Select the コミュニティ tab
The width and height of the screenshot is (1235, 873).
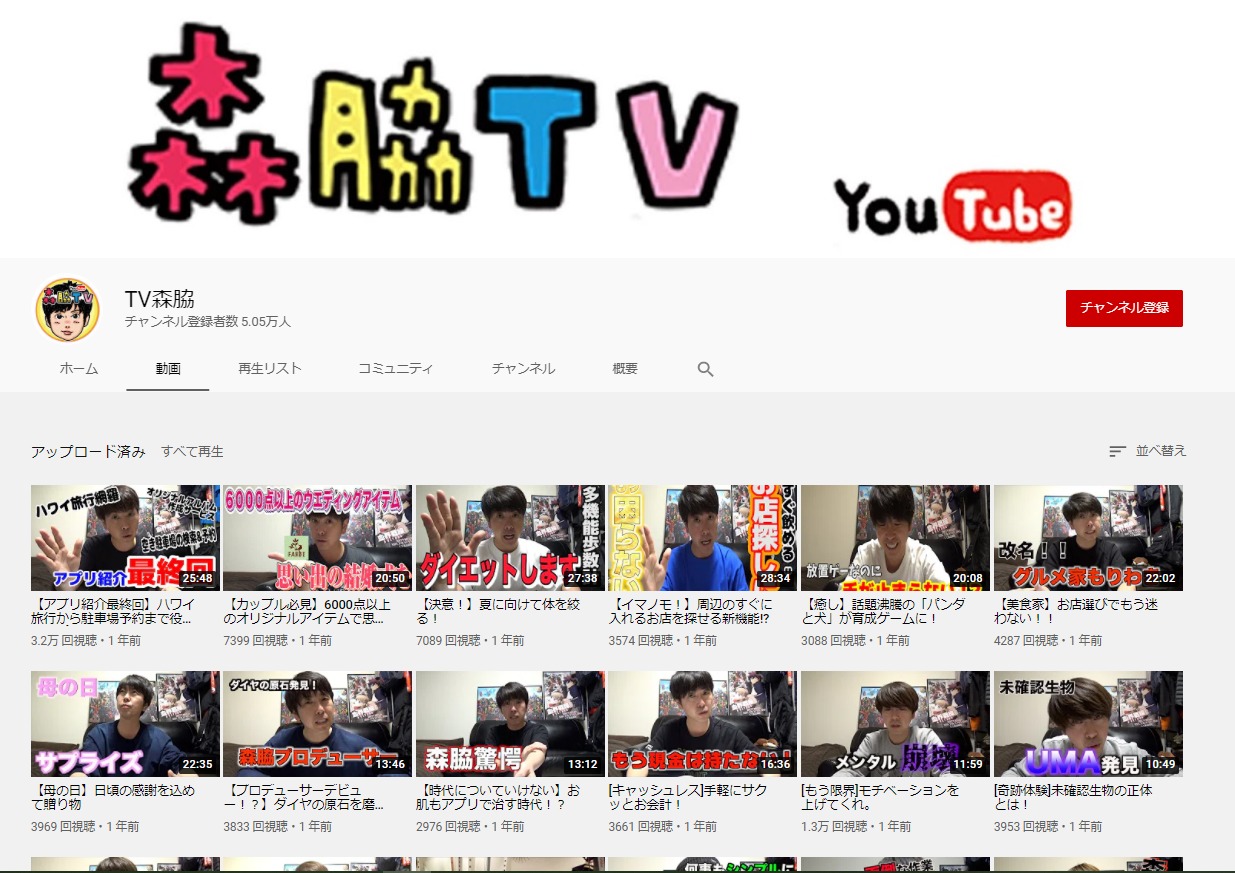click(396, 368)
